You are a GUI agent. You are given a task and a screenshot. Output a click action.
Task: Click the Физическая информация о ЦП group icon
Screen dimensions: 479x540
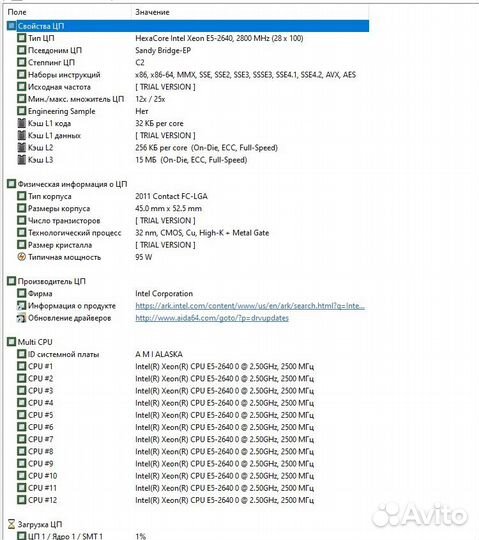pyautogui.click(x=11, y=184)
